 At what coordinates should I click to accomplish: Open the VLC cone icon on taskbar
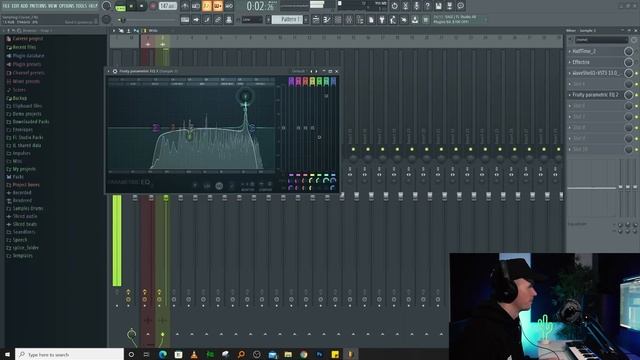click(x=194, y=355)
